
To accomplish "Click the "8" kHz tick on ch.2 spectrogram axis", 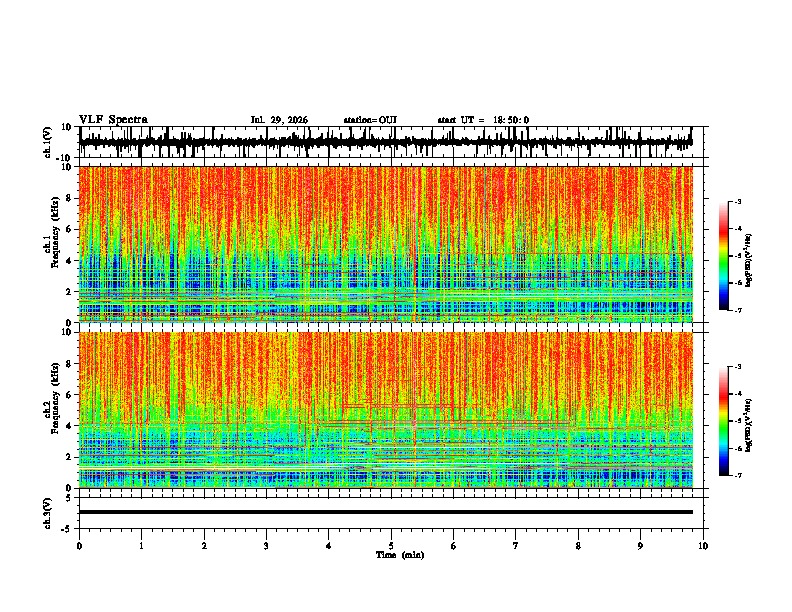I will [x=70, y=364].
